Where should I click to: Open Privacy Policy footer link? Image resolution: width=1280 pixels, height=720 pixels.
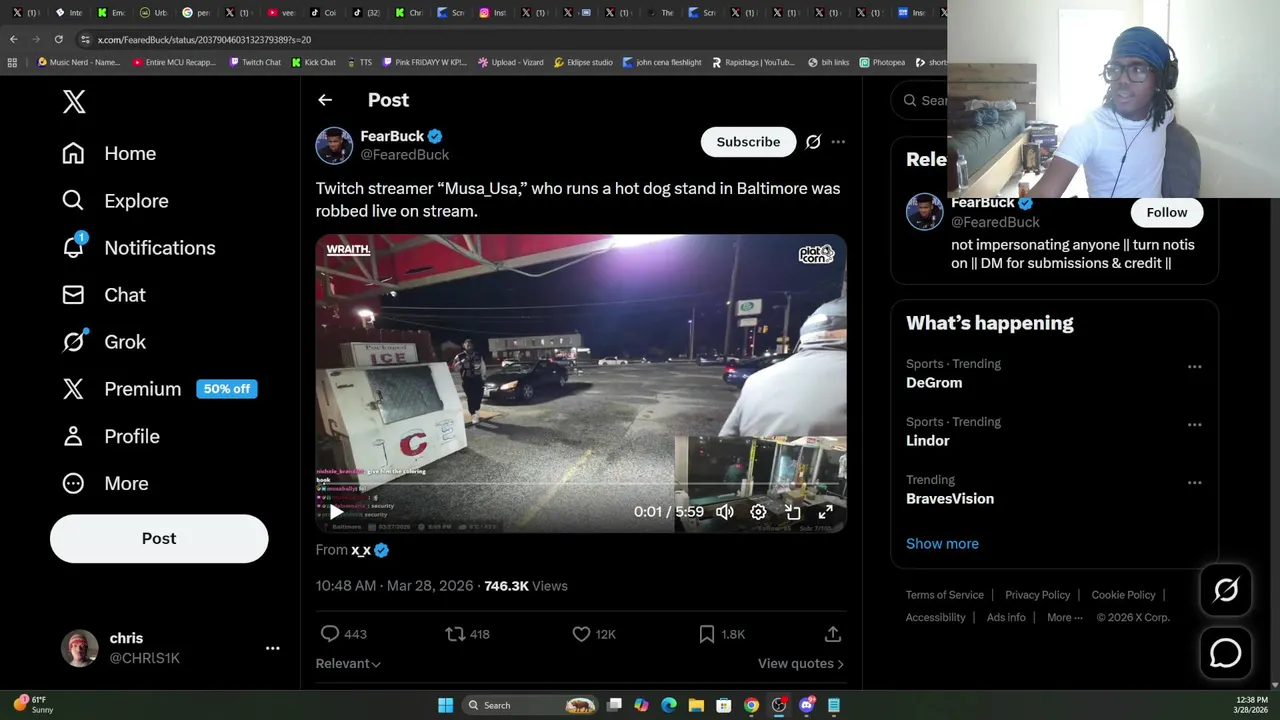[x=1037, y=595]
